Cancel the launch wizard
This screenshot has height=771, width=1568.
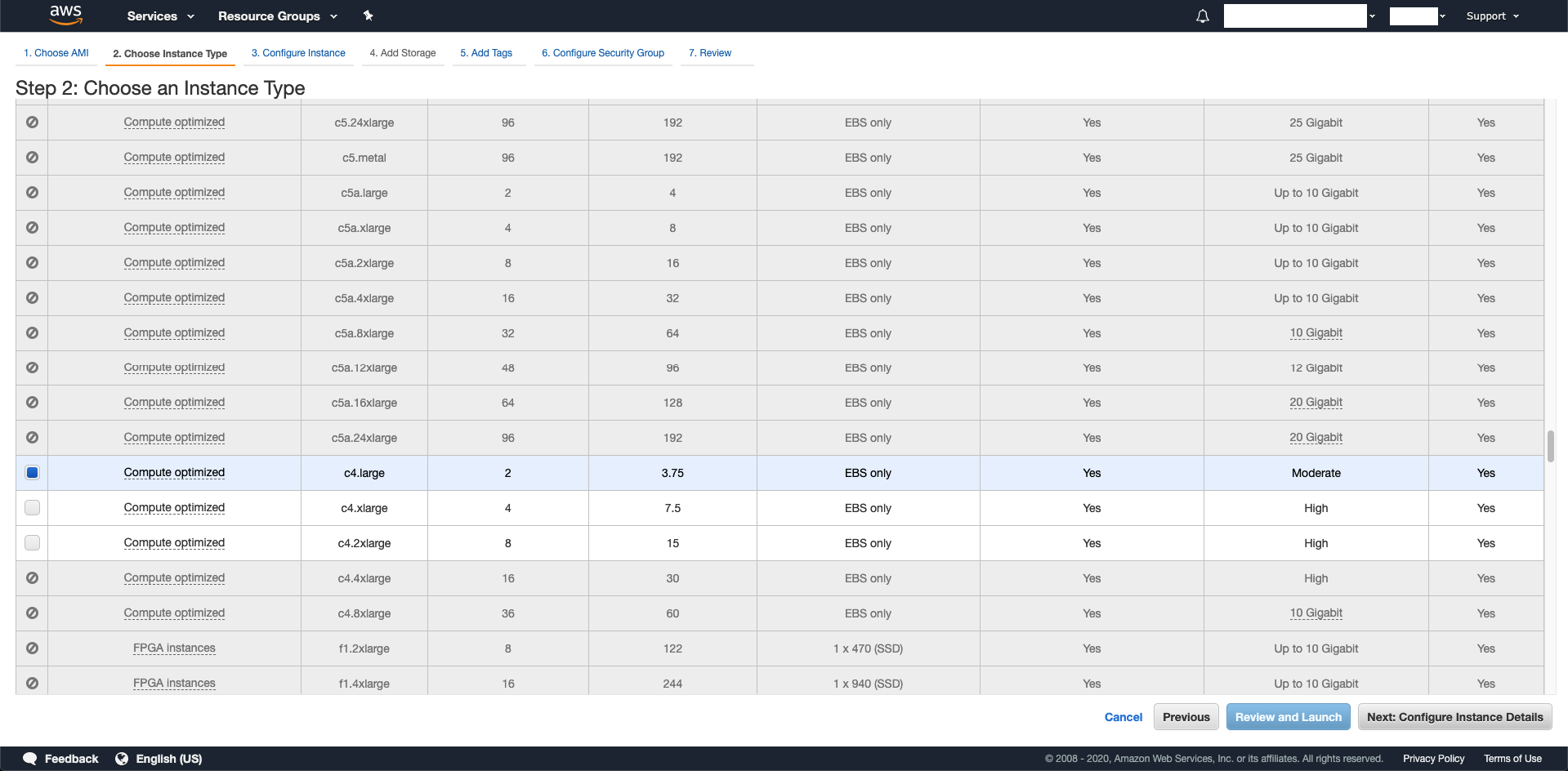[x=1124, y=717]
